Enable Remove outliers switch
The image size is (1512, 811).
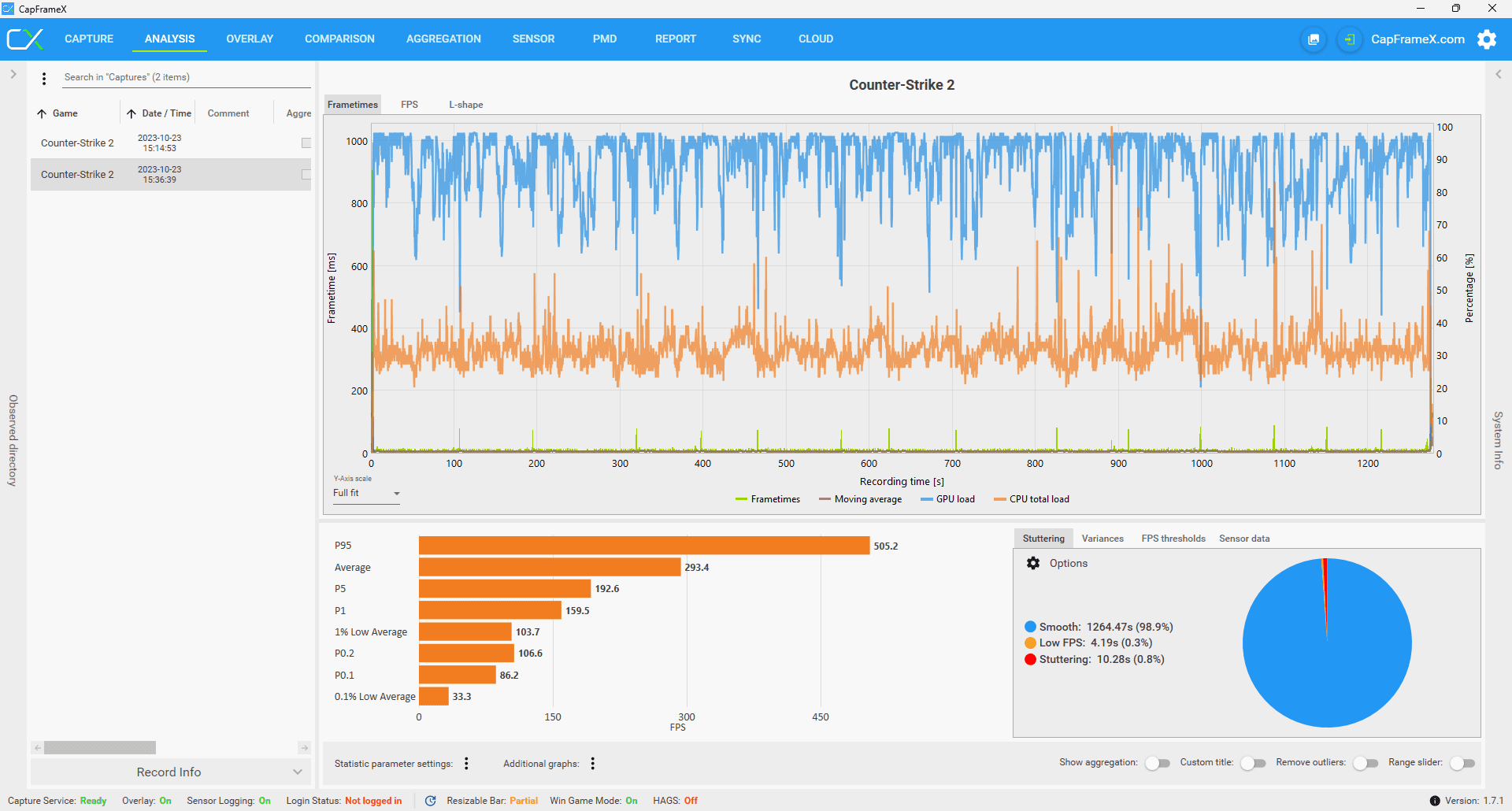[1366, 763]
